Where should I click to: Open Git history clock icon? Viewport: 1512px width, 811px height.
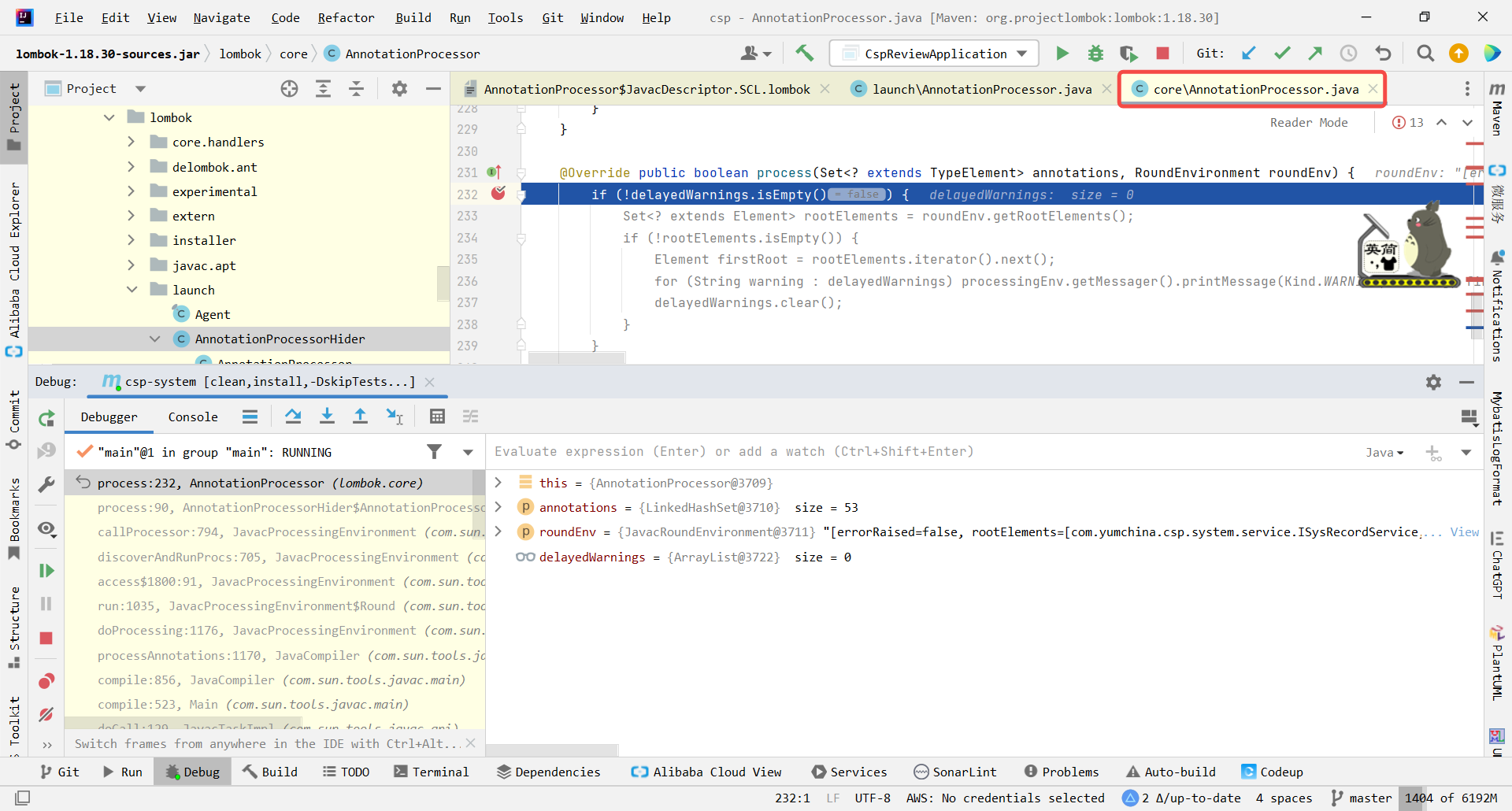point(1349,53)
